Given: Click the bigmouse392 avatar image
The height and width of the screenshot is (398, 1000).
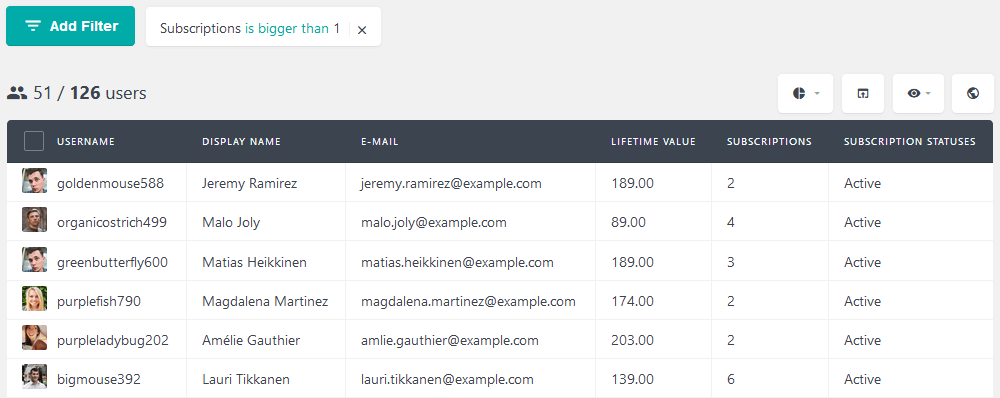Looking at the screenshot, I should pyautogui.click(x=34, y=377).
